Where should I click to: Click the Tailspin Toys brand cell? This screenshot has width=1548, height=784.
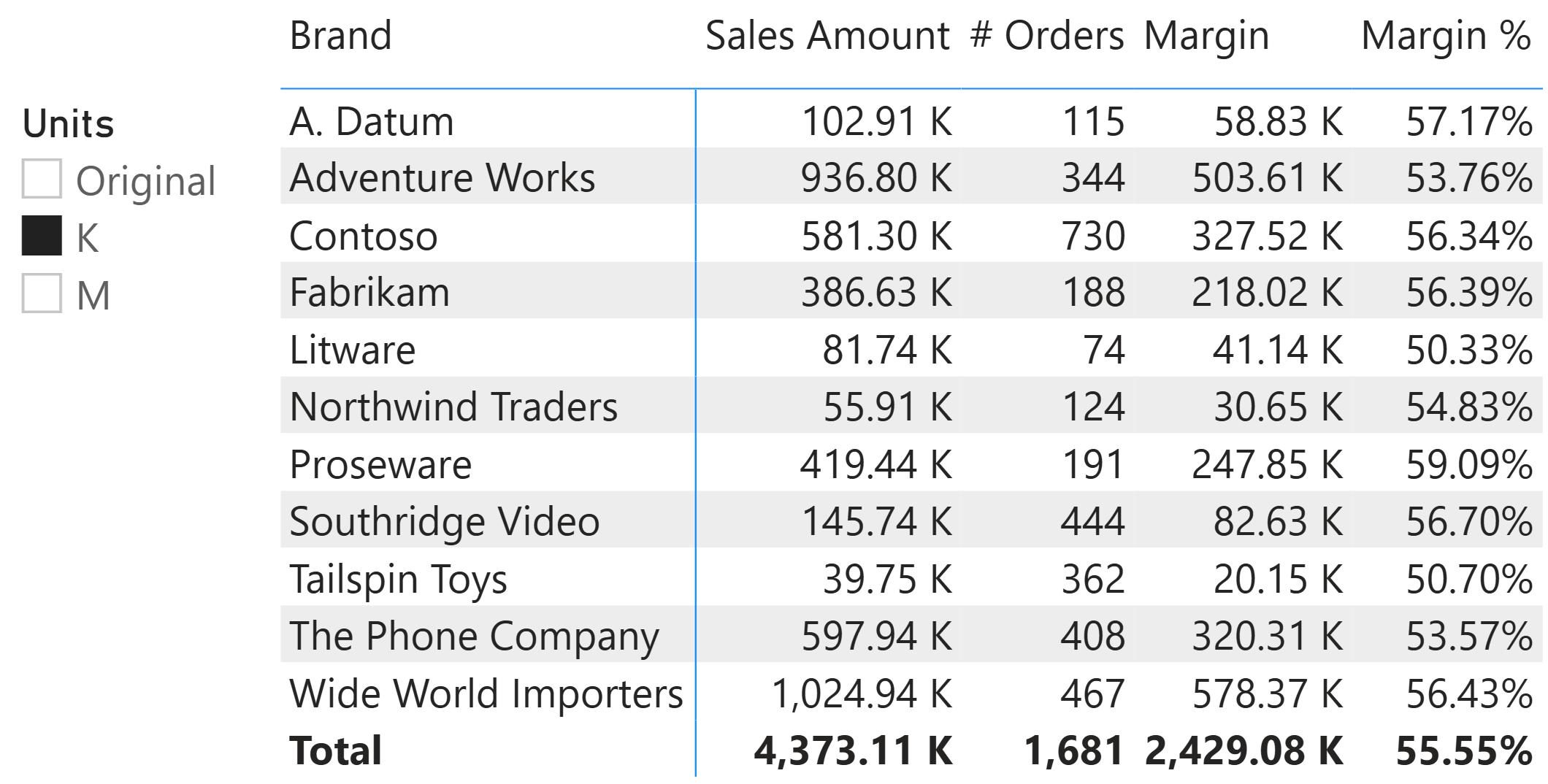tap(398, 579)
